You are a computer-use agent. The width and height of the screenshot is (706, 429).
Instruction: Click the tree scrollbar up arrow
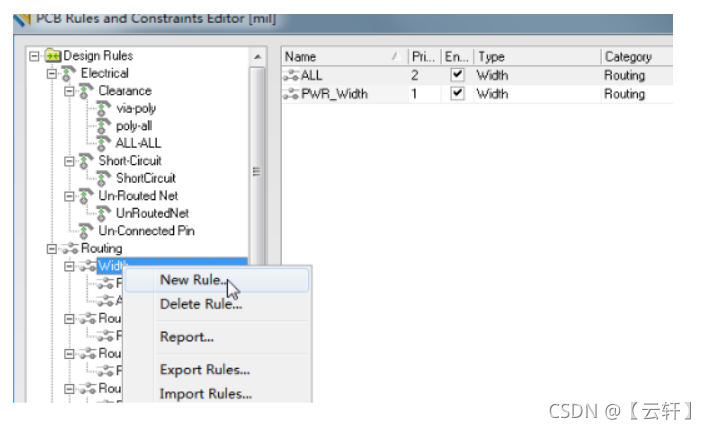(x=257, y=57)
